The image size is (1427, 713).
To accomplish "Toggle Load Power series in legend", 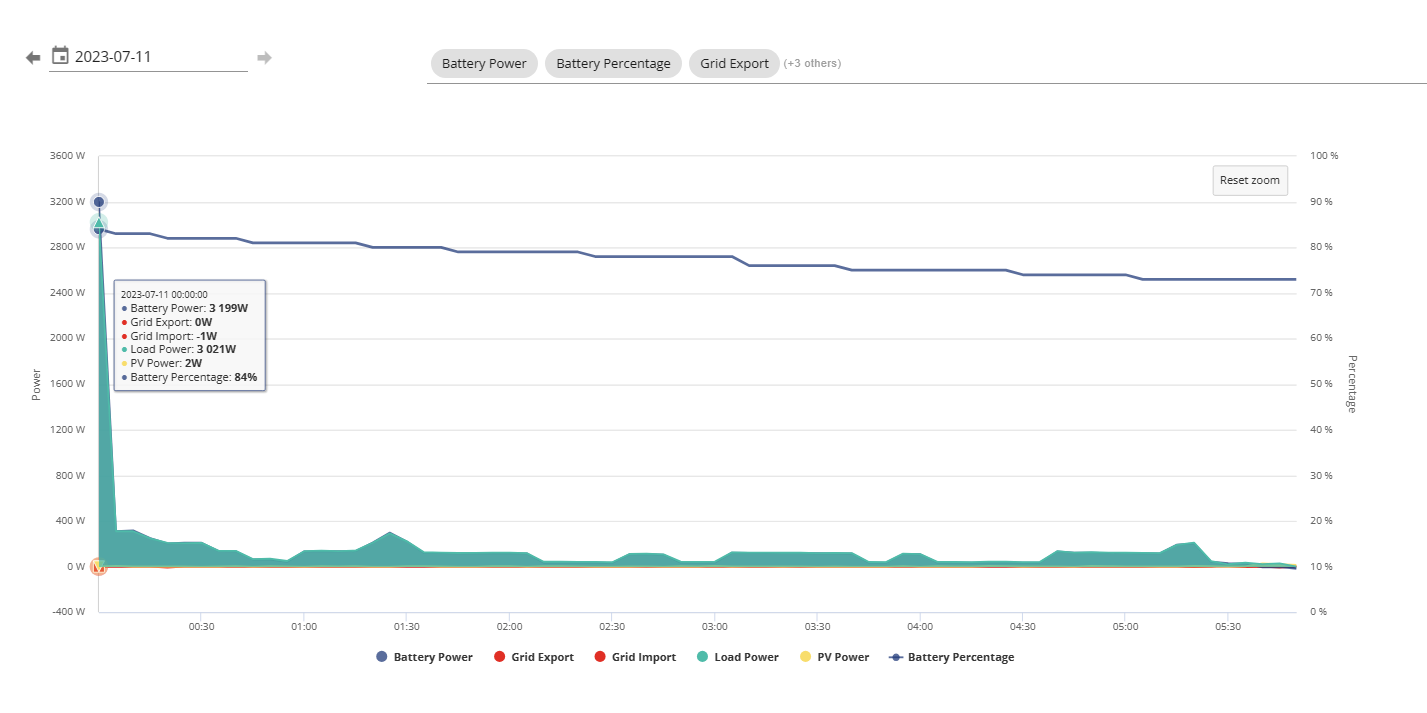I will 737,657.
